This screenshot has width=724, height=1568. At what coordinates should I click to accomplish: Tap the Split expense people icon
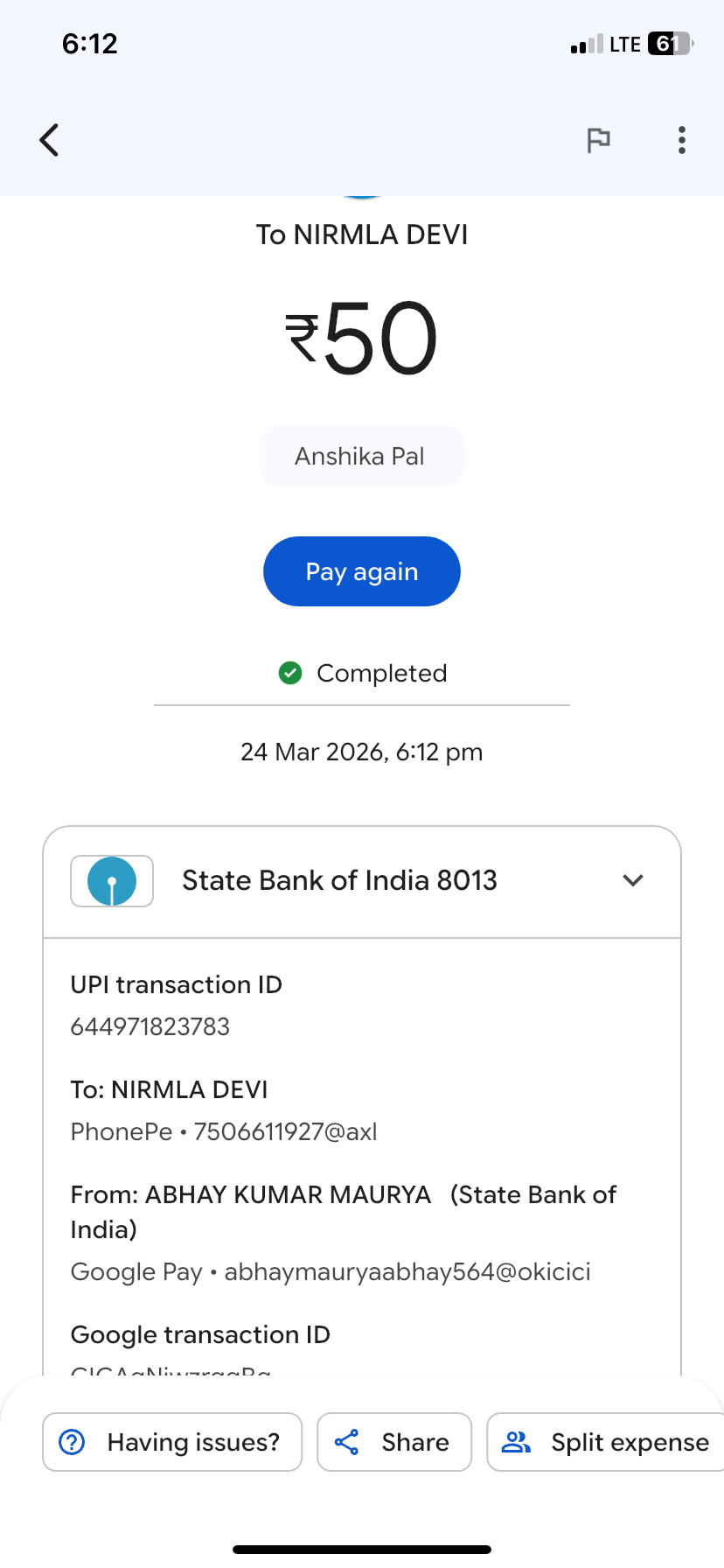(517, 1442)
